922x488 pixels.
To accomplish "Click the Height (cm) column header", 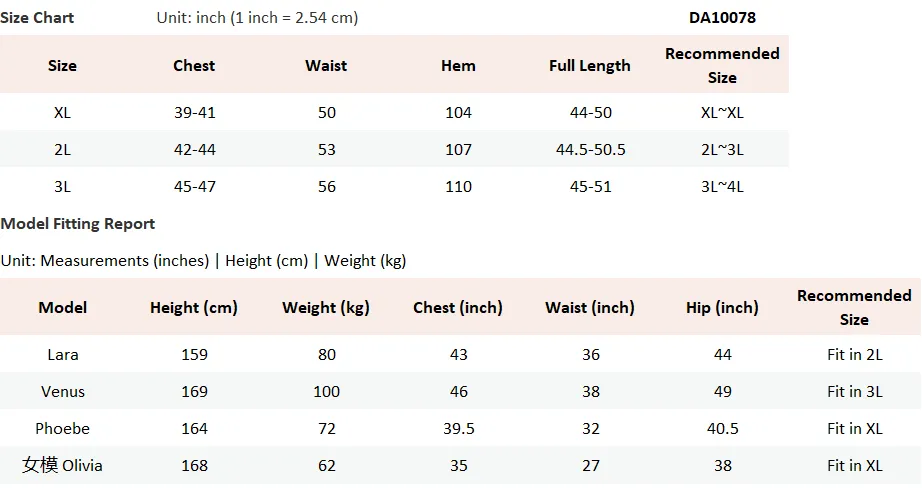I will (194, 307).
